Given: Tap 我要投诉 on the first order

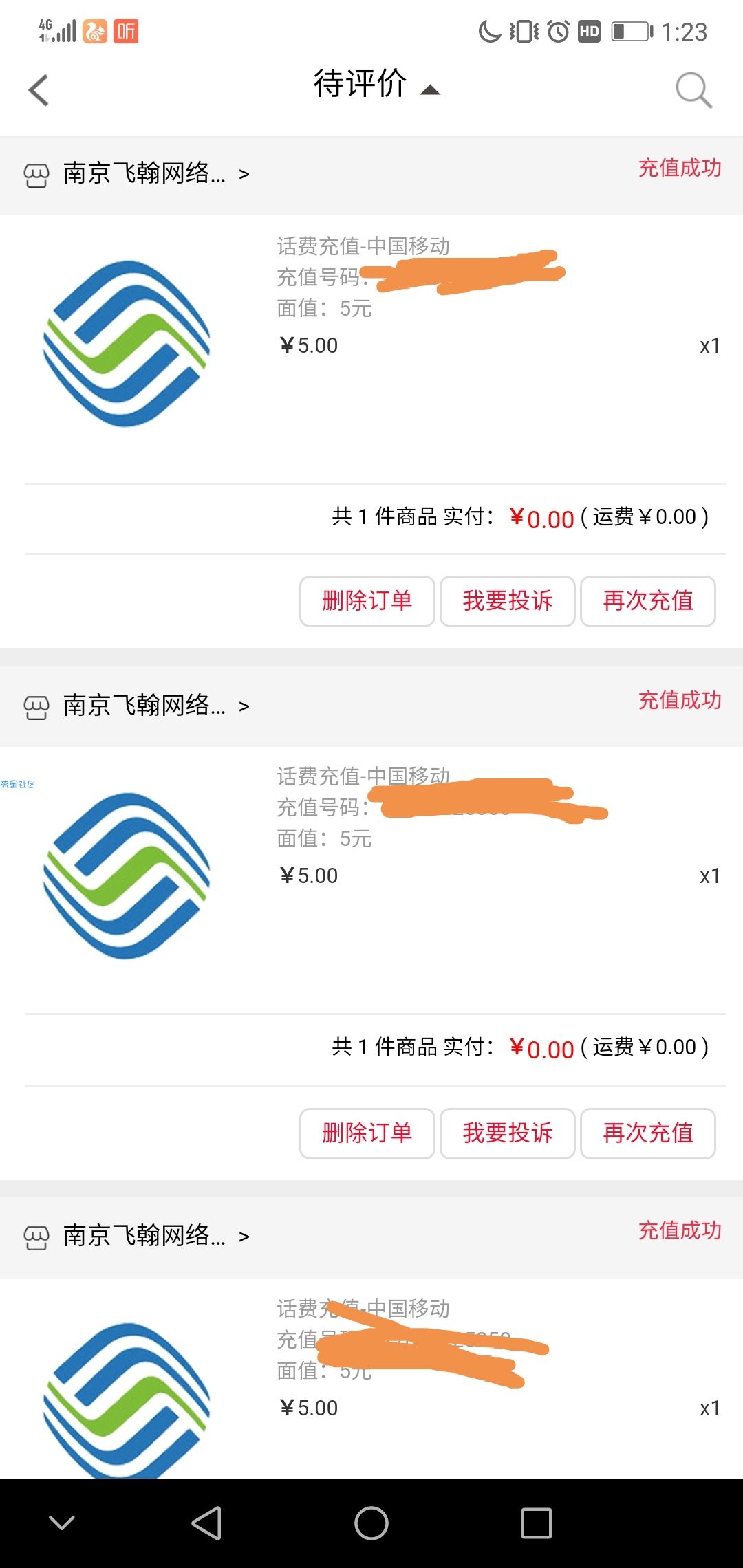Looking at the screenshot, I should (x=508, y=601).
